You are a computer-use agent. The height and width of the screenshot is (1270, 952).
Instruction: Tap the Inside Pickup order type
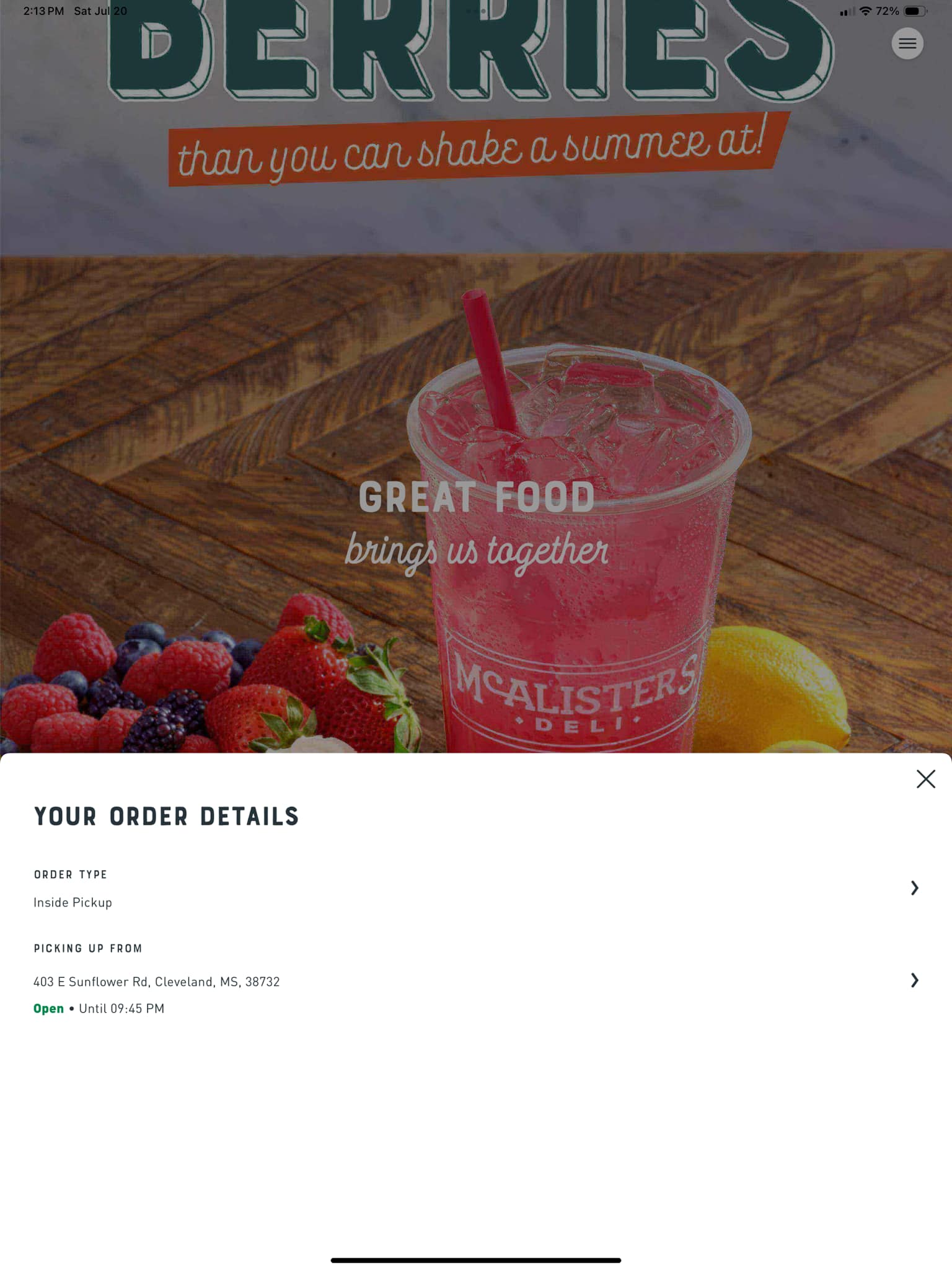pyautogui.click(x=73, y=902)
